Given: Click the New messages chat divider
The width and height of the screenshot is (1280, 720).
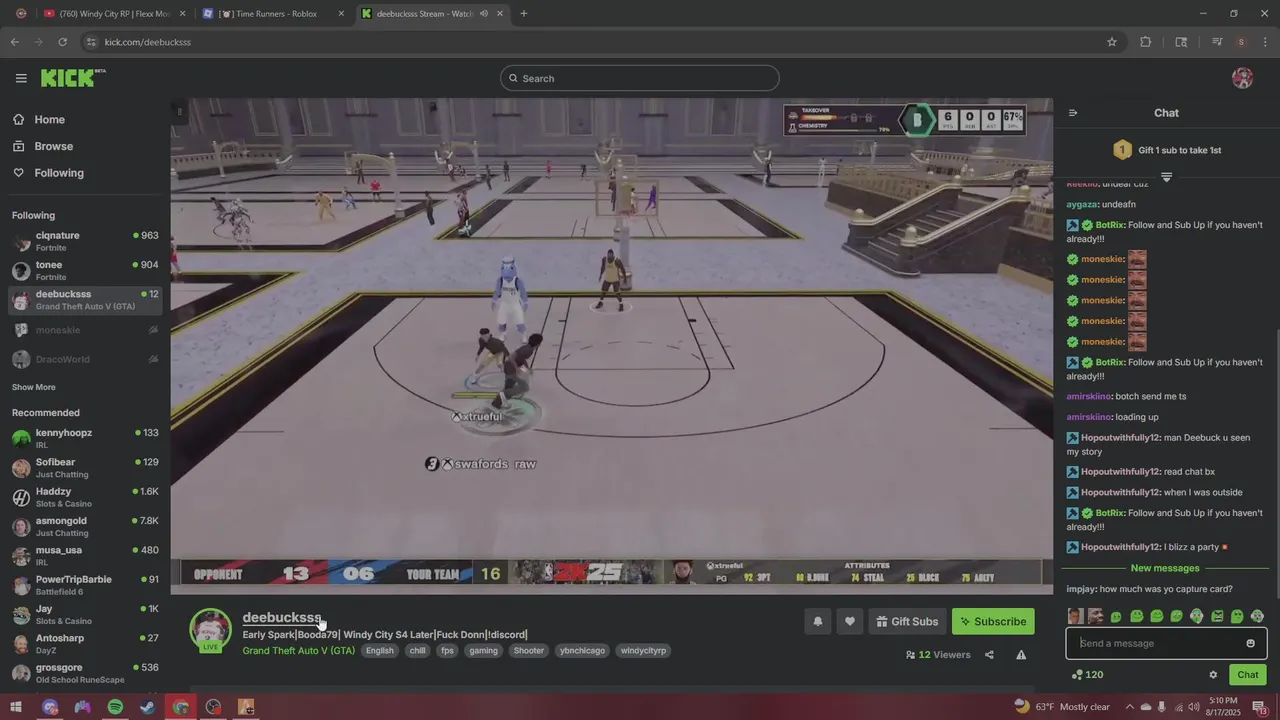Looking at the screenshot, I should point(1165,568).
